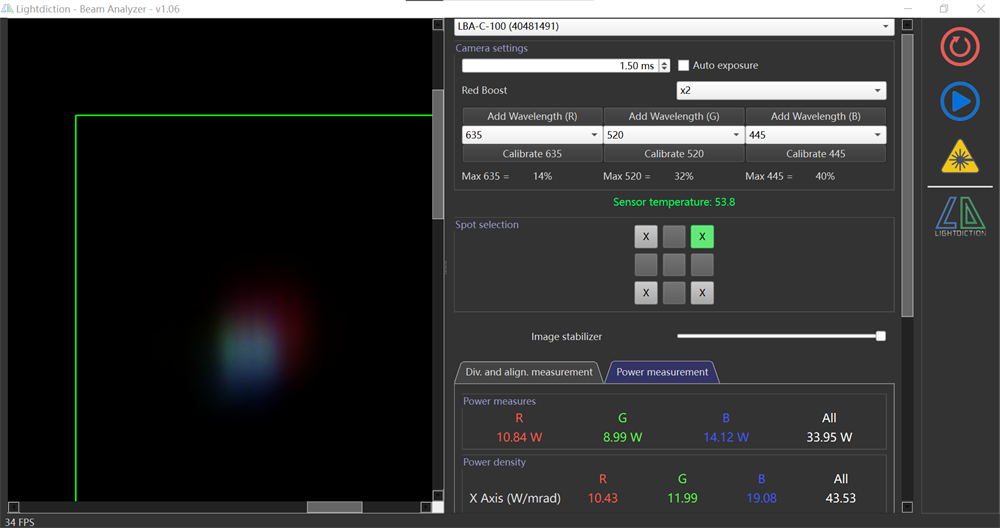Open the 445 blue wavelength dropdown

coord(815,135)
